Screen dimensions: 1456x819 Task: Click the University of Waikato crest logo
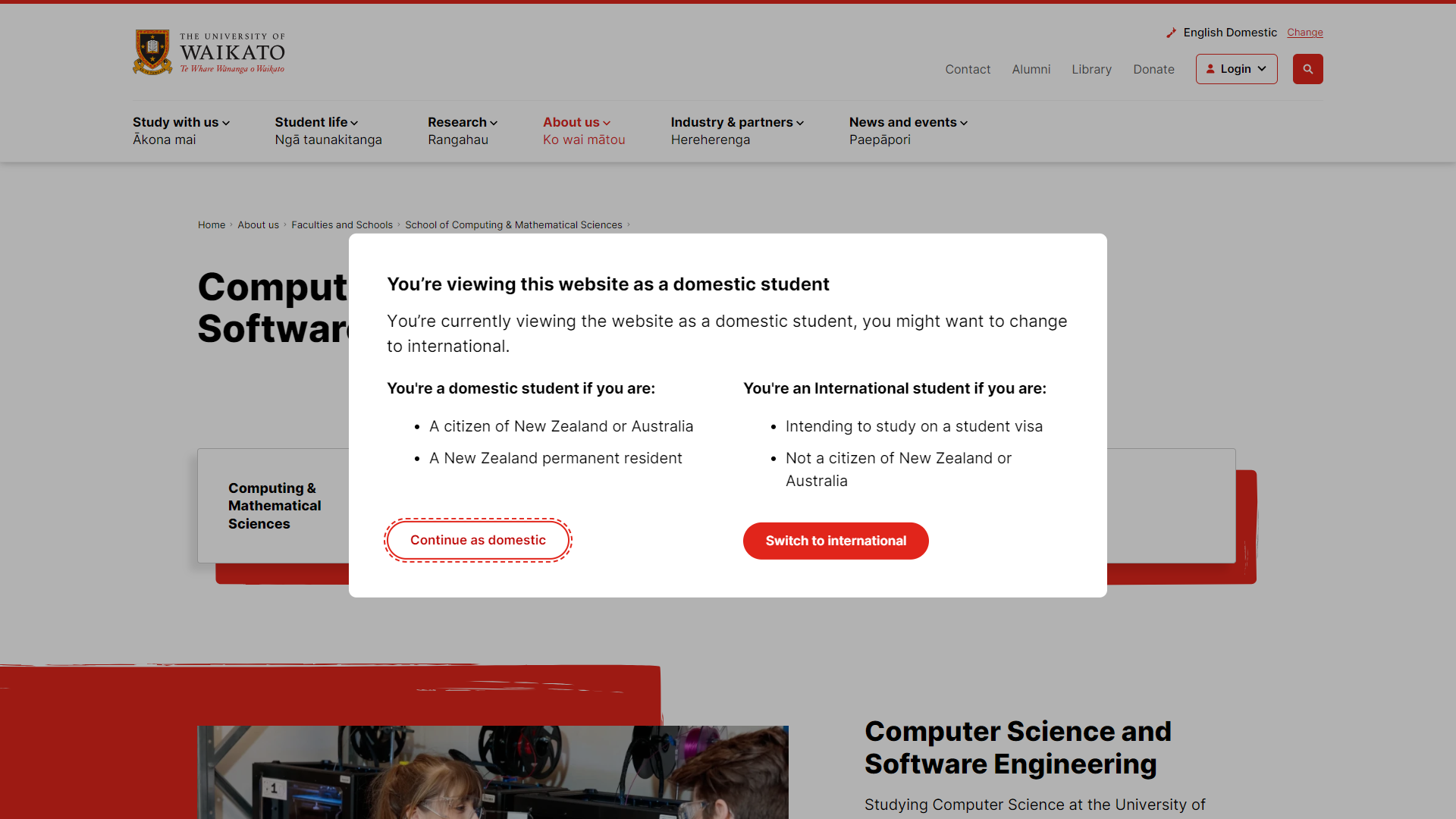pyautogui.click(x=152, y=52)
